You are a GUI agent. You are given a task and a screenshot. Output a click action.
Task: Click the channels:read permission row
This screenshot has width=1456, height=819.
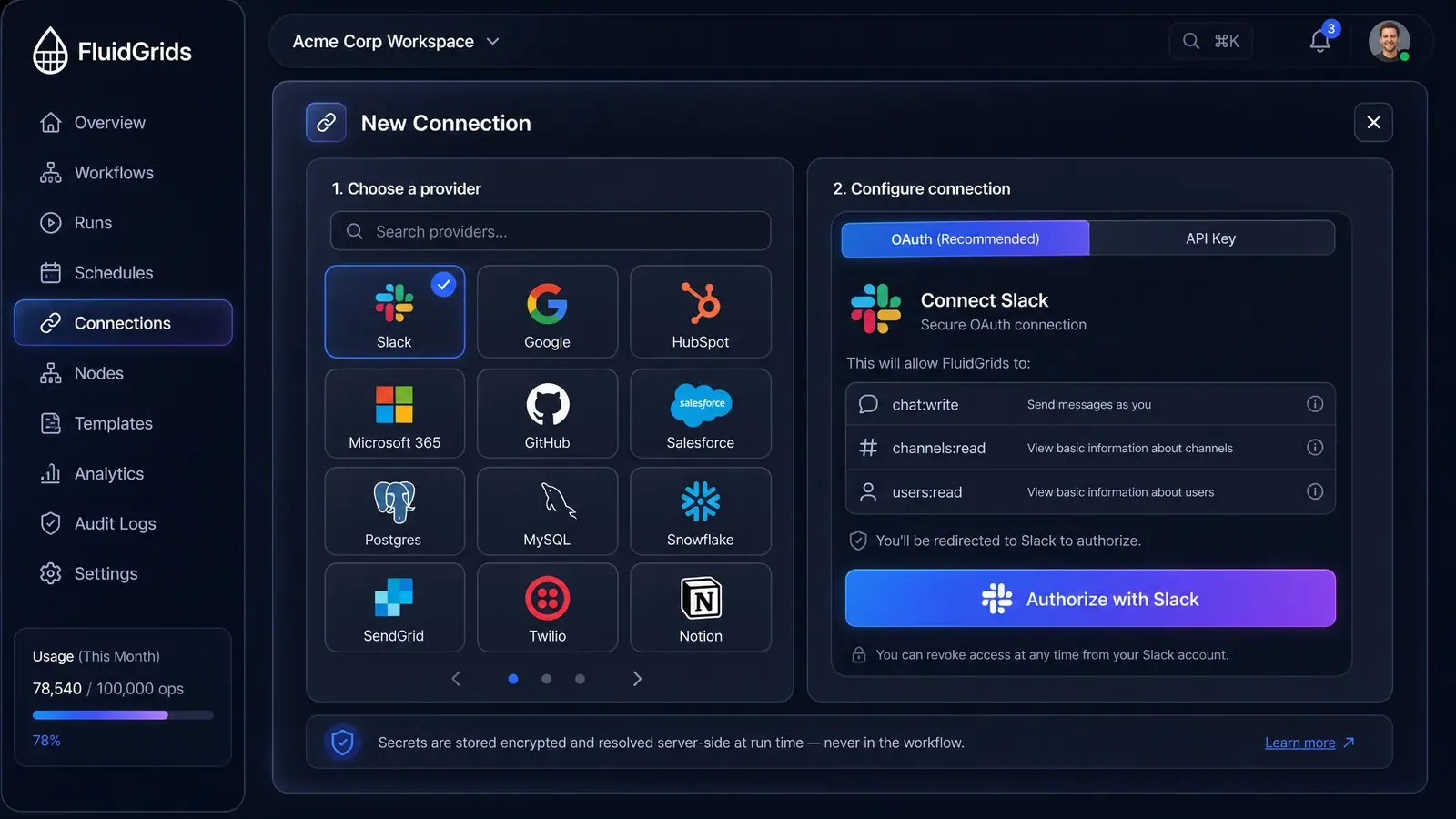point(1090,448)
